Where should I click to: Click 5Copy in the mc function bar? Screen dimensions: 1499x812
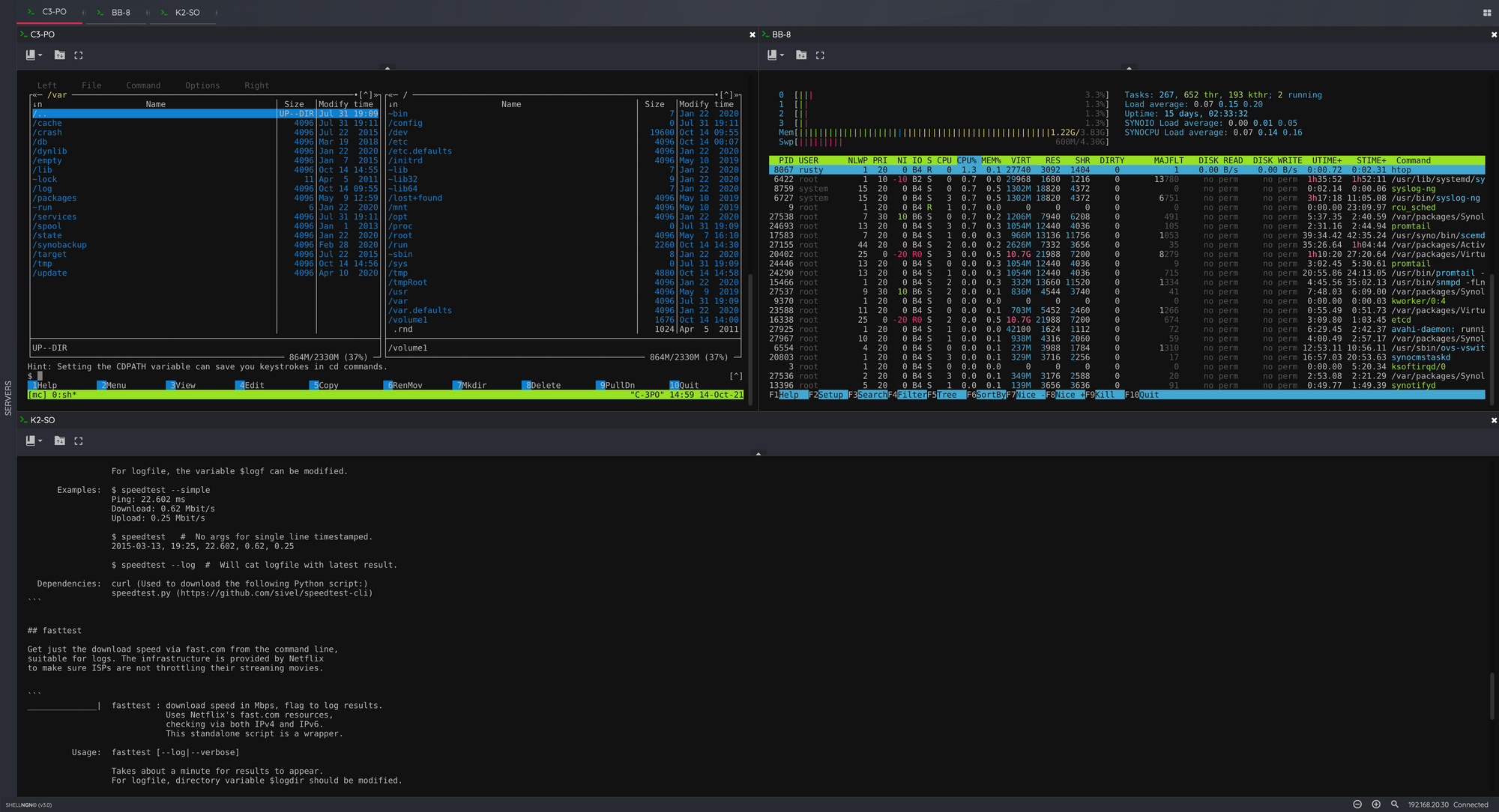pos(325,385)
